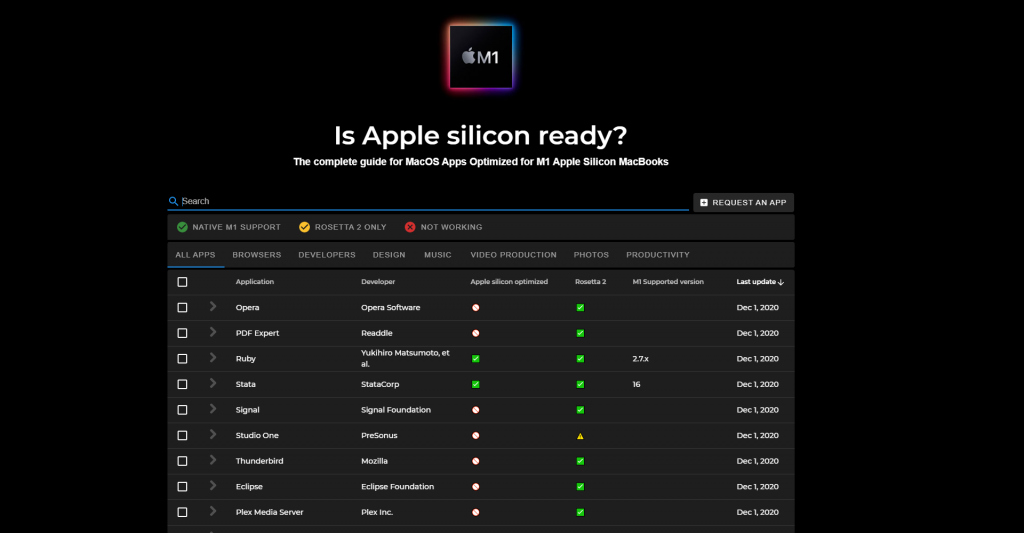Open the Photos tab
Image resolution: width=1024 pixels, height=533 pixels.
[x=591, y=255]
